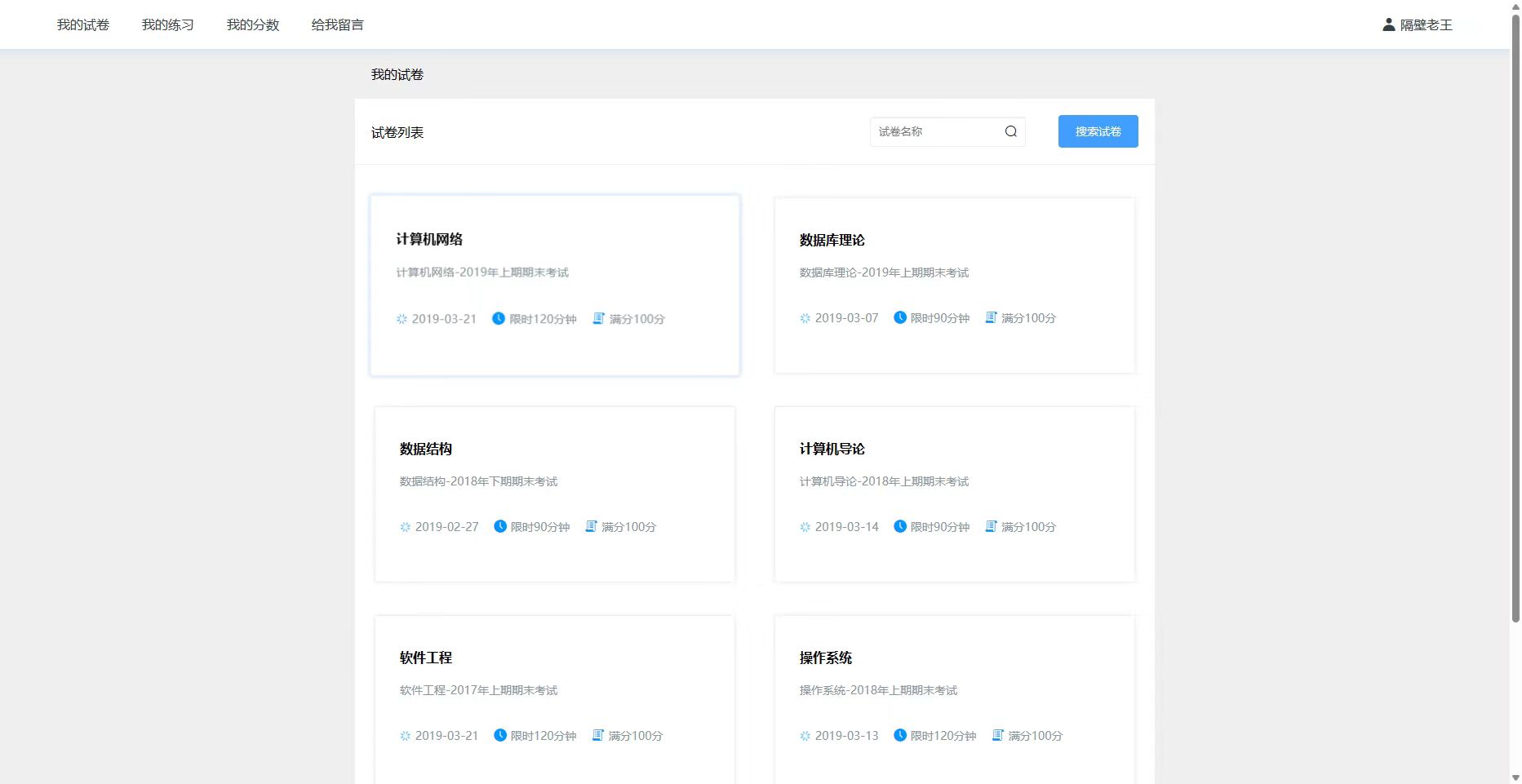Click the 搜索试卷 button
Viewport: 1522px width, 784px height.
tap(1098, 131)
